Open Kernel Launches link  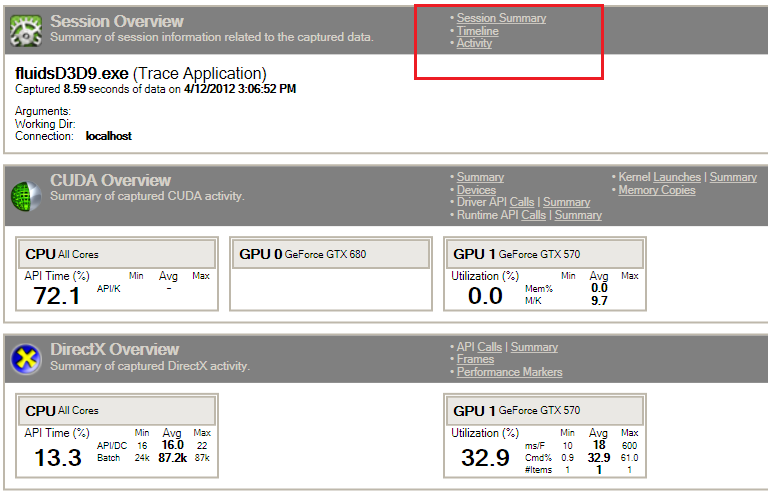click(677, 177)
